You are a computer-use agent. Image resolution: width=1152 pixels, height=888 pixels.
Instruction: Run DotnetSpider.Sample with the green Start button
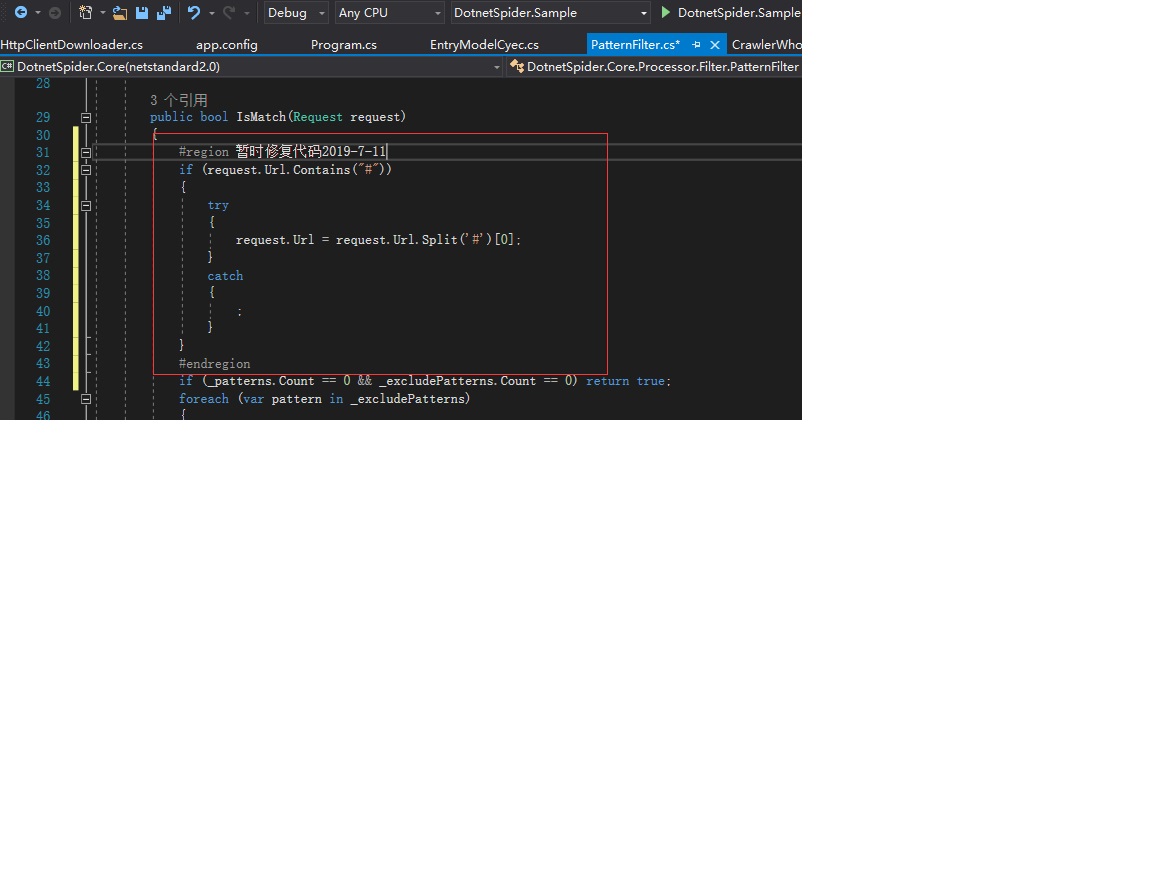(664, 13)
